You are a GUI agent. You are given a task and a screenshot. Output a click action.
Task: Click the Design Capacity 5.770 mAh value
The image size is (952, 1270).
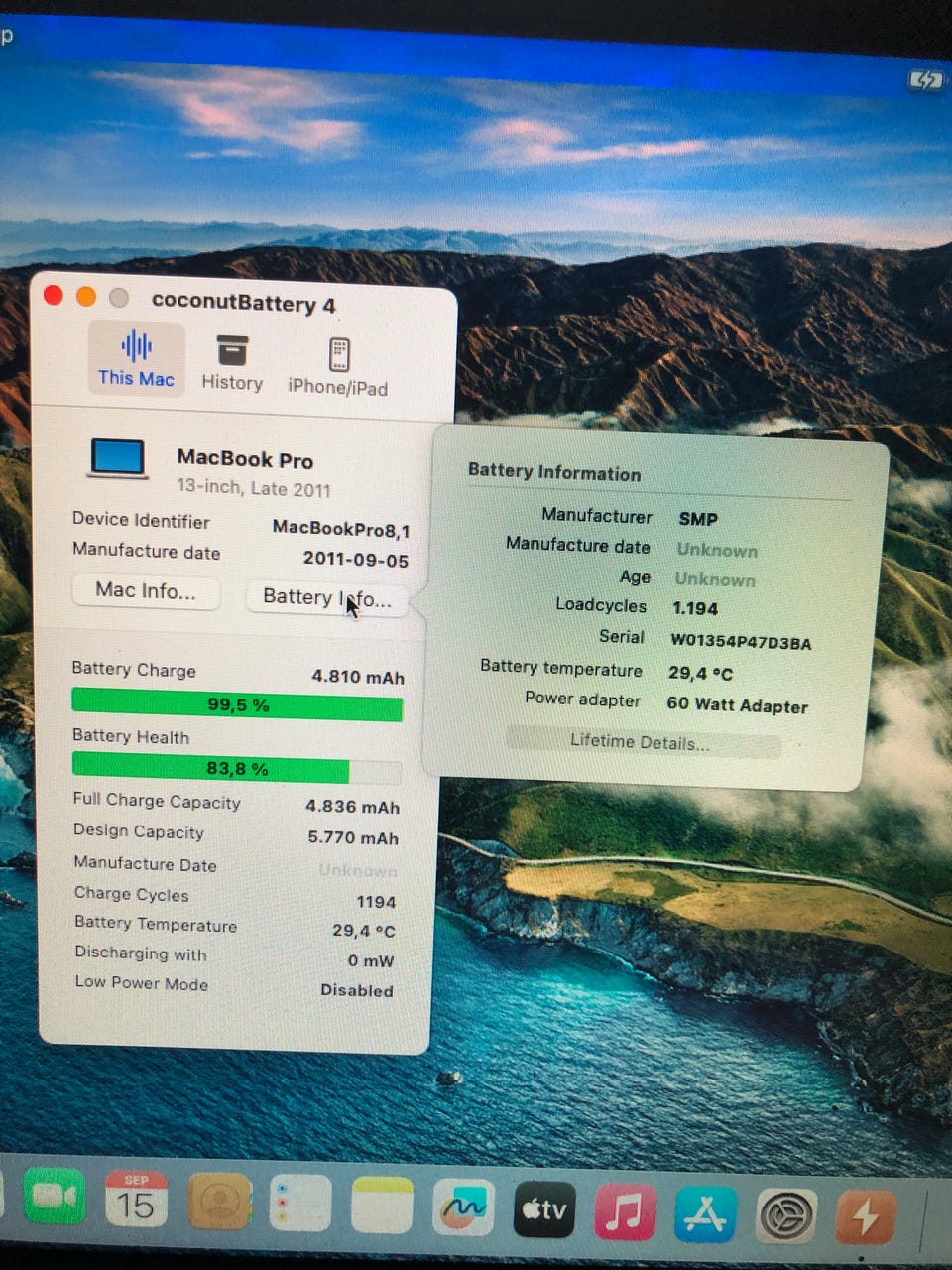[352, 837]
